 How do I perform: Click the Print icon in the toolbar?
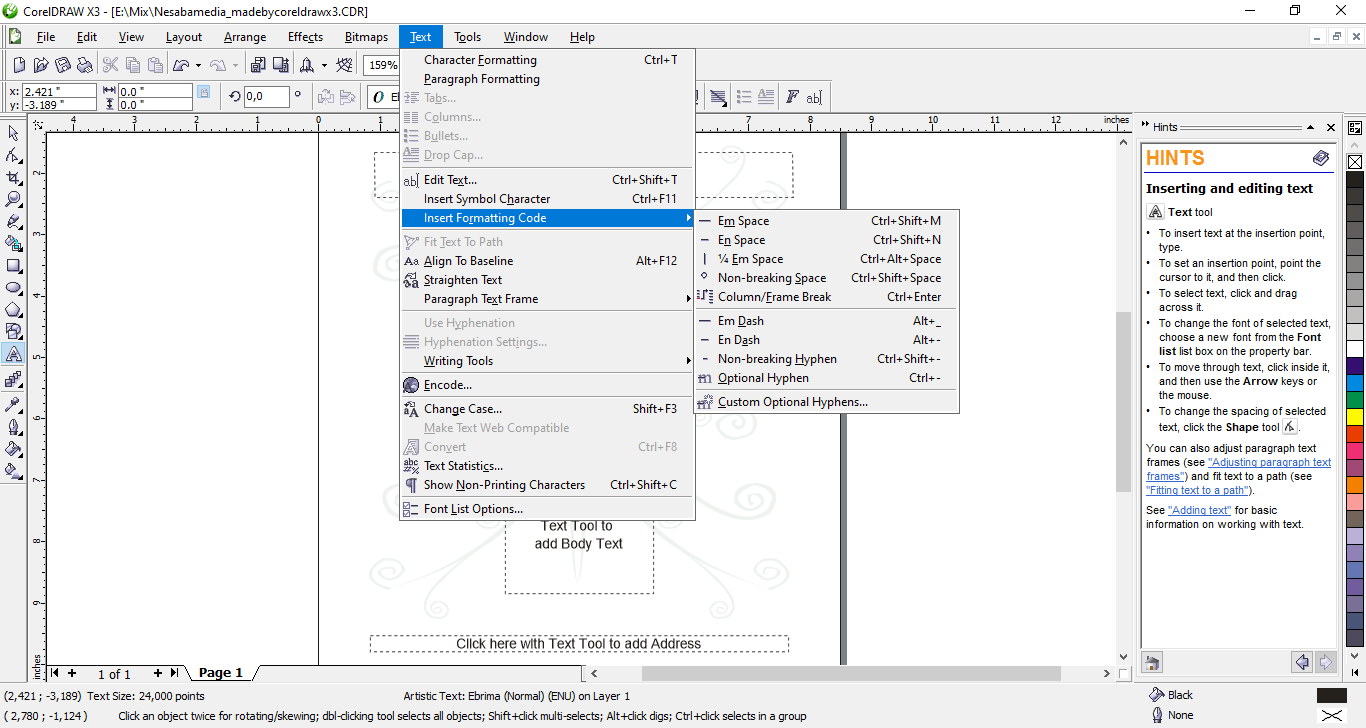[x=86, y=65]
